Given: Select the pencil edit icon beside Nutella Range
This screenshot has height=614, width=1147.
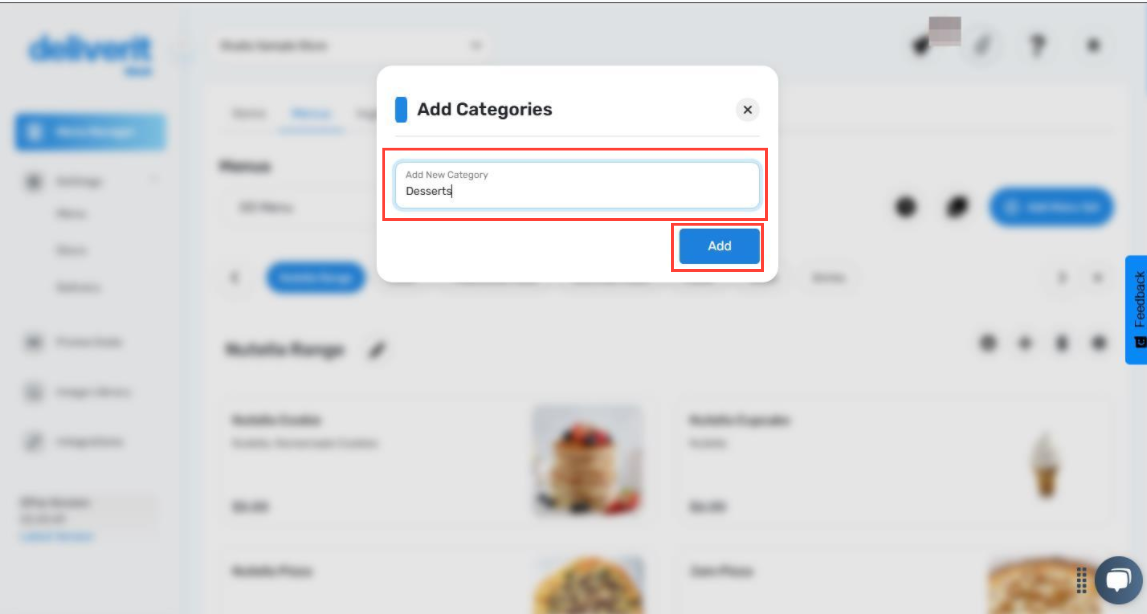Looking at the screenshot, I should pos(378,349).
